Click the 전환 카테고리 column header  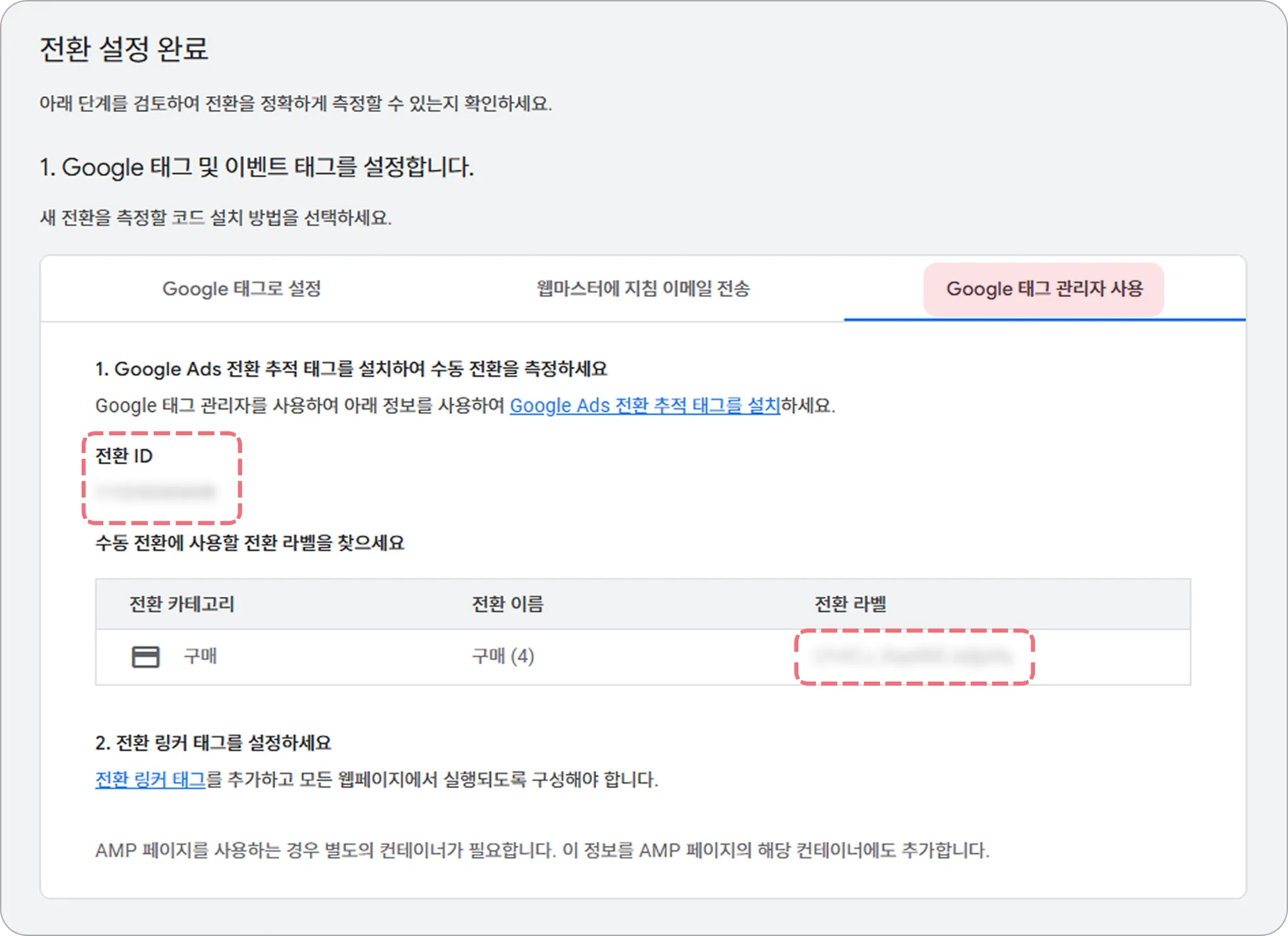[182, 604]
